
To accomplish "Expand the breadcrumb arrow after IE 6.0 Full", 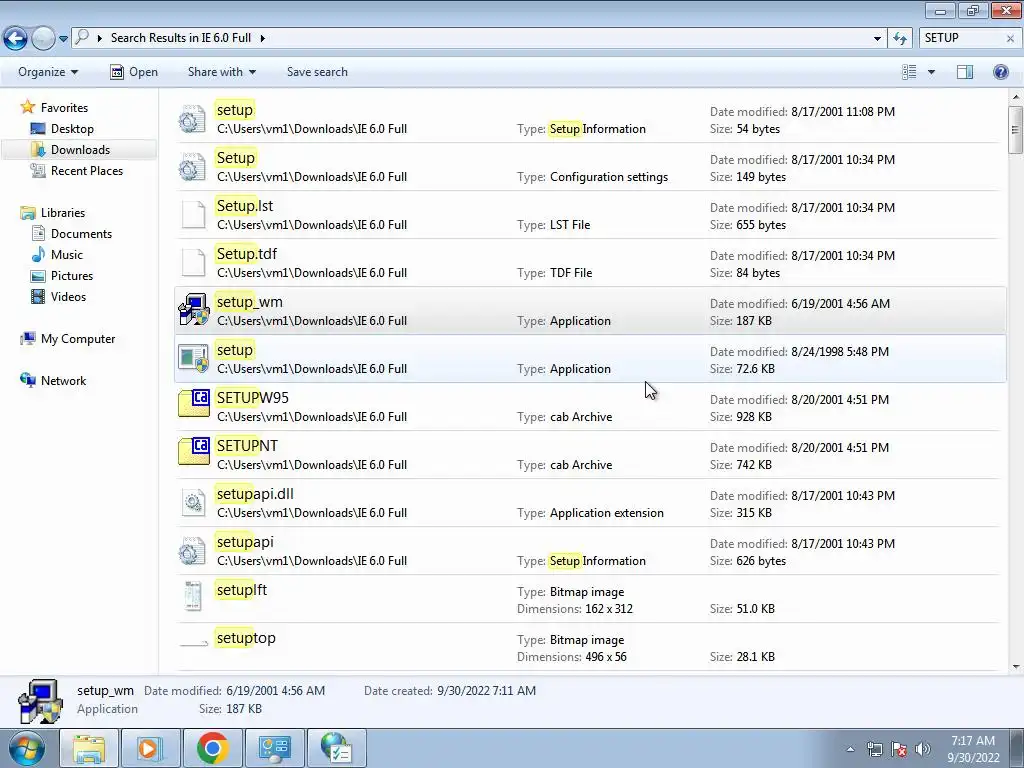I will tap(263, 38).
